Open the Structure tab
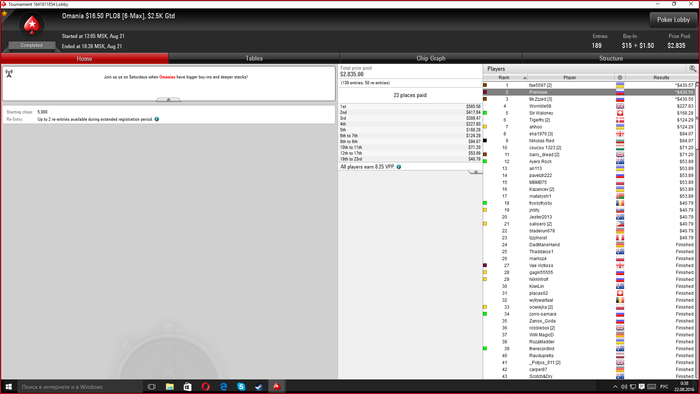The image size is (700, 394). click(x=611, y=58)
